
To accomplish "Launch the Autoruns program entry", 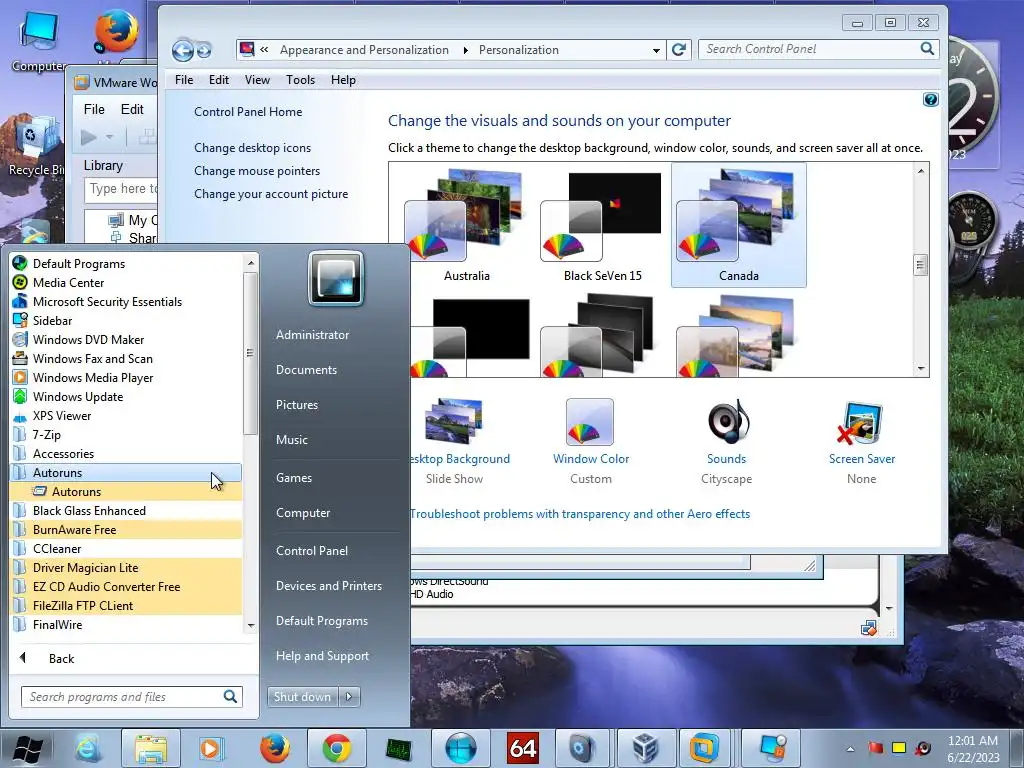I will click(127, 491).
